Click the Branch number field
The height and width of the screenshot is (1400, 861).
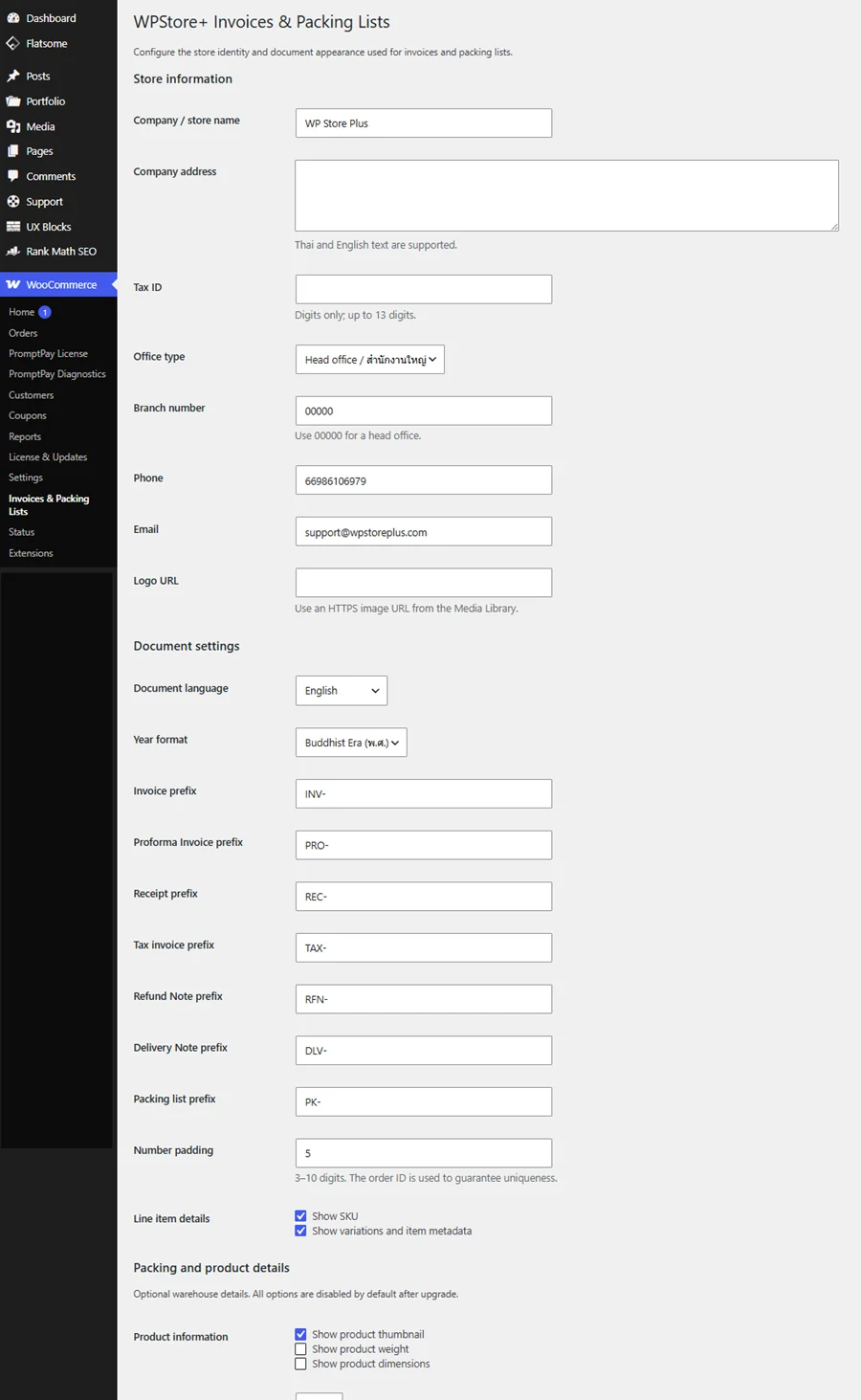point(424,411)
